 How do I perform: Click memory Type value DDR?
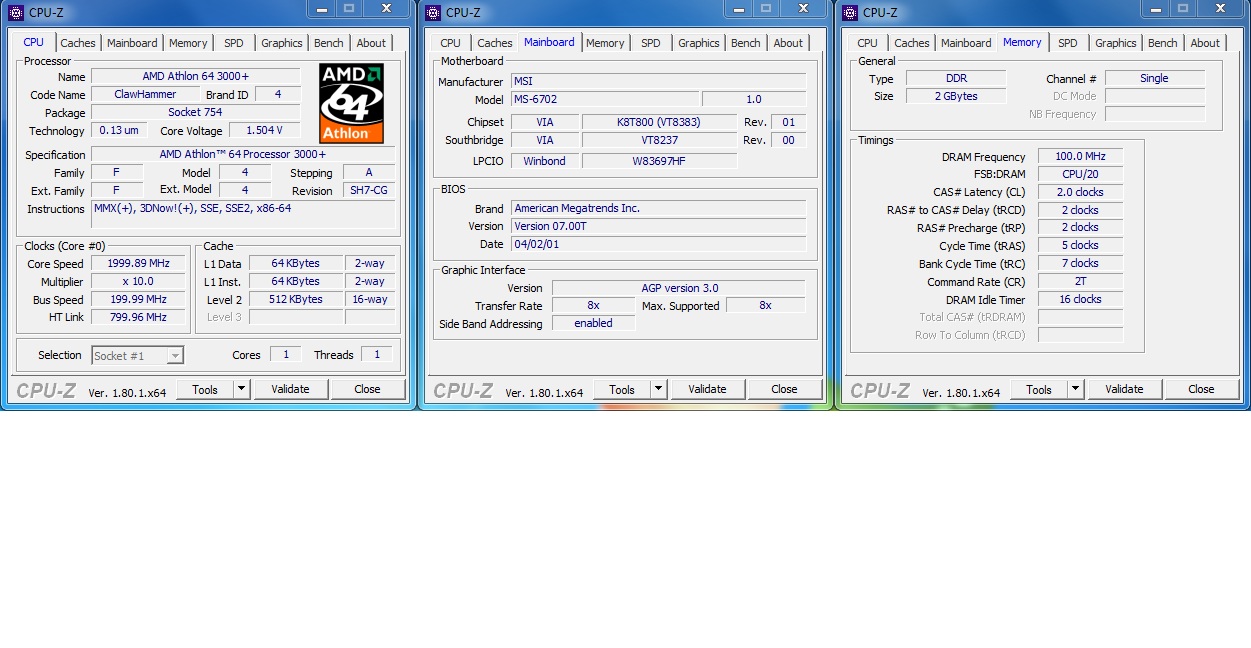[956, 78]
